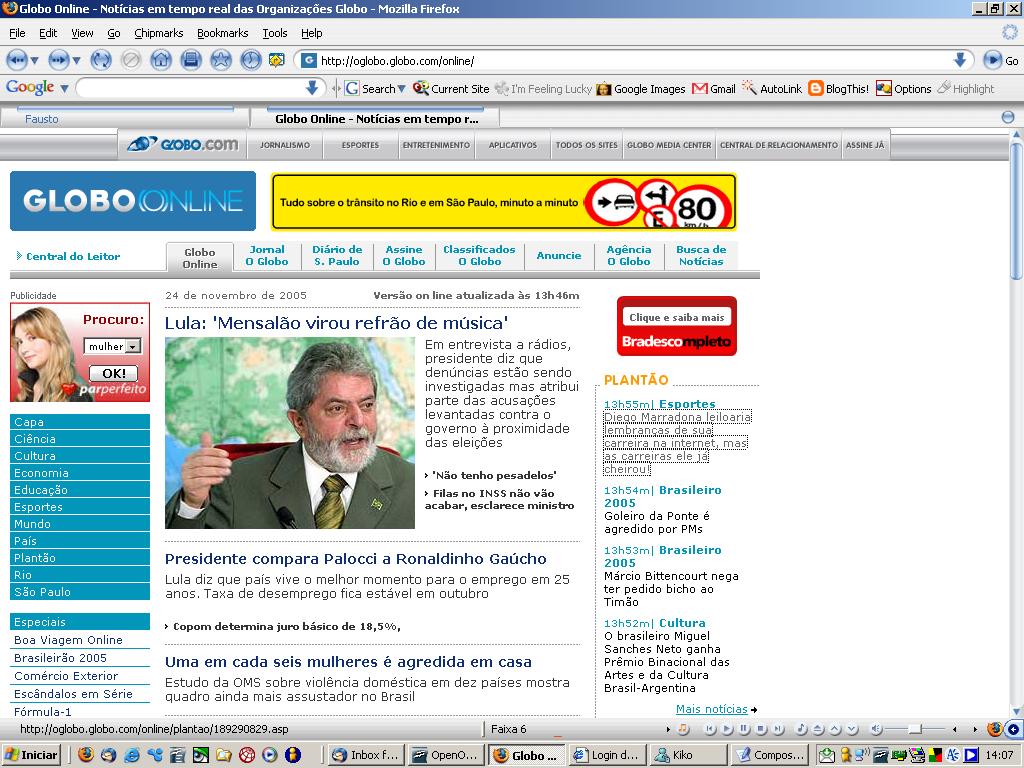Click the music player Previous track button
The height and width of the screenshot is (768, 1024).
pos(711,729)
